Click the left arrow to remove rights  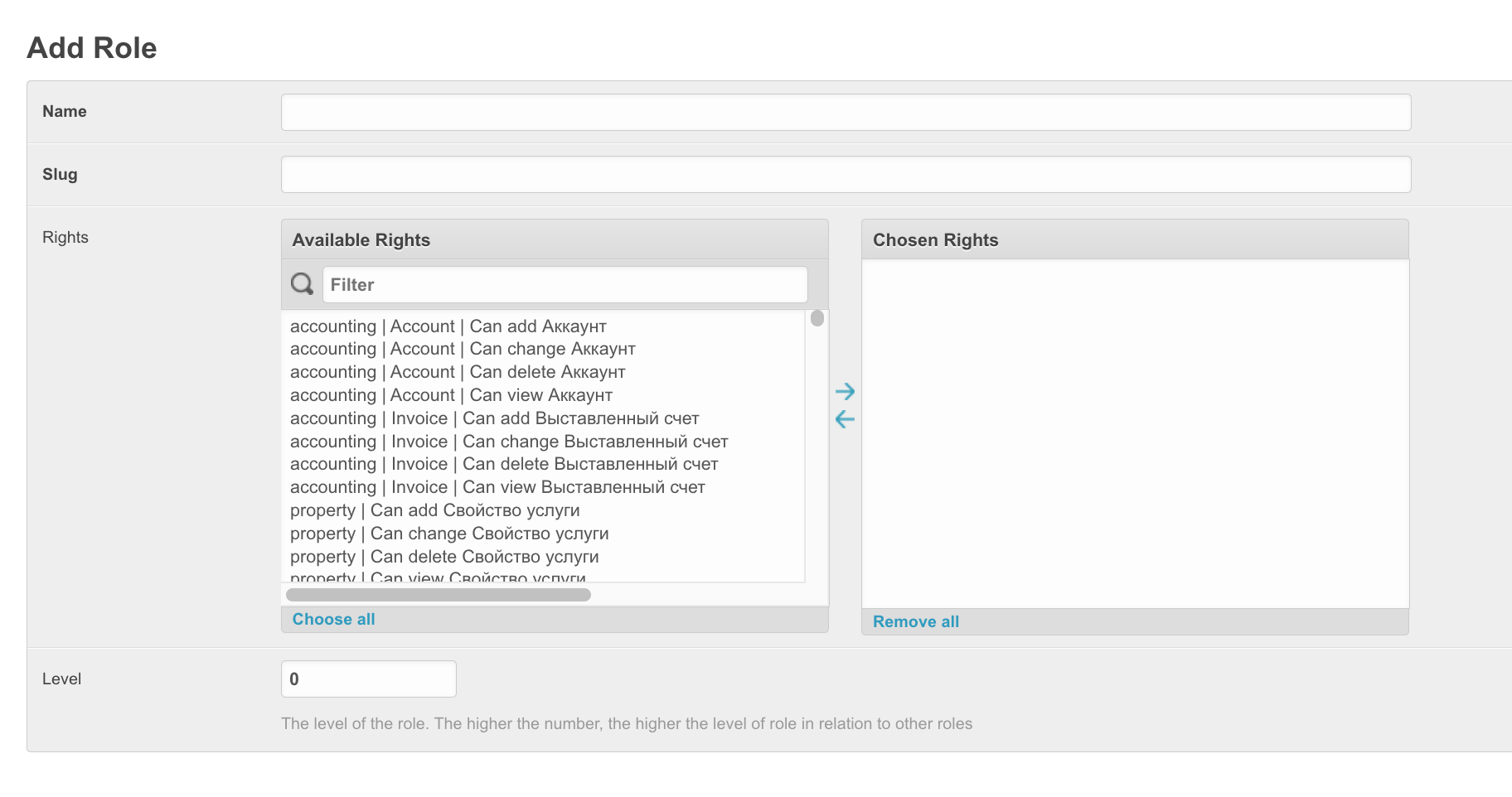click(x=845, y=419)
